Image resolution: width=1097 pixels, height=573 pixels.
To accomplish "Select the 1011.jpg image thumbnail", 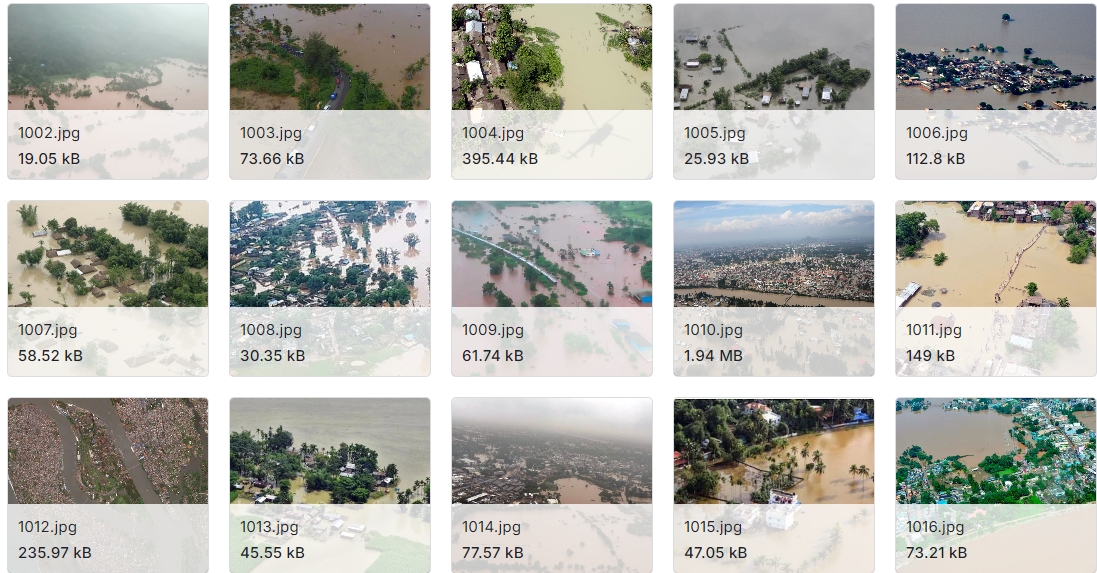I will (x=996, y=254).
